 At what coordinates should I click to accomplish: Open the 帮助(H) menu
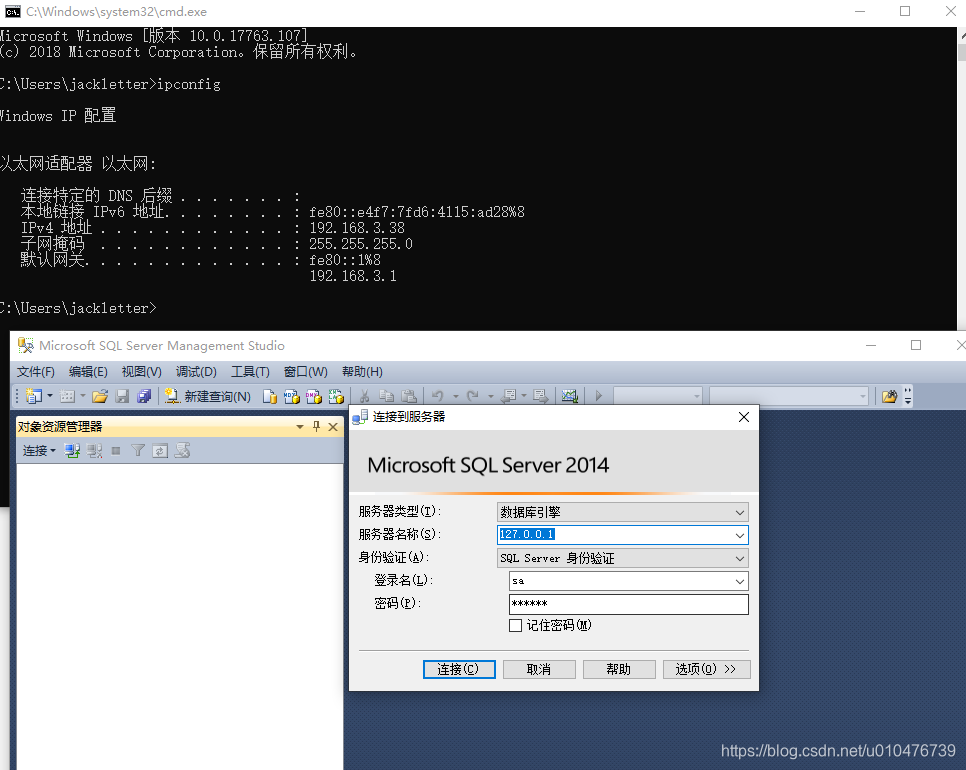[x=362, y=371]
